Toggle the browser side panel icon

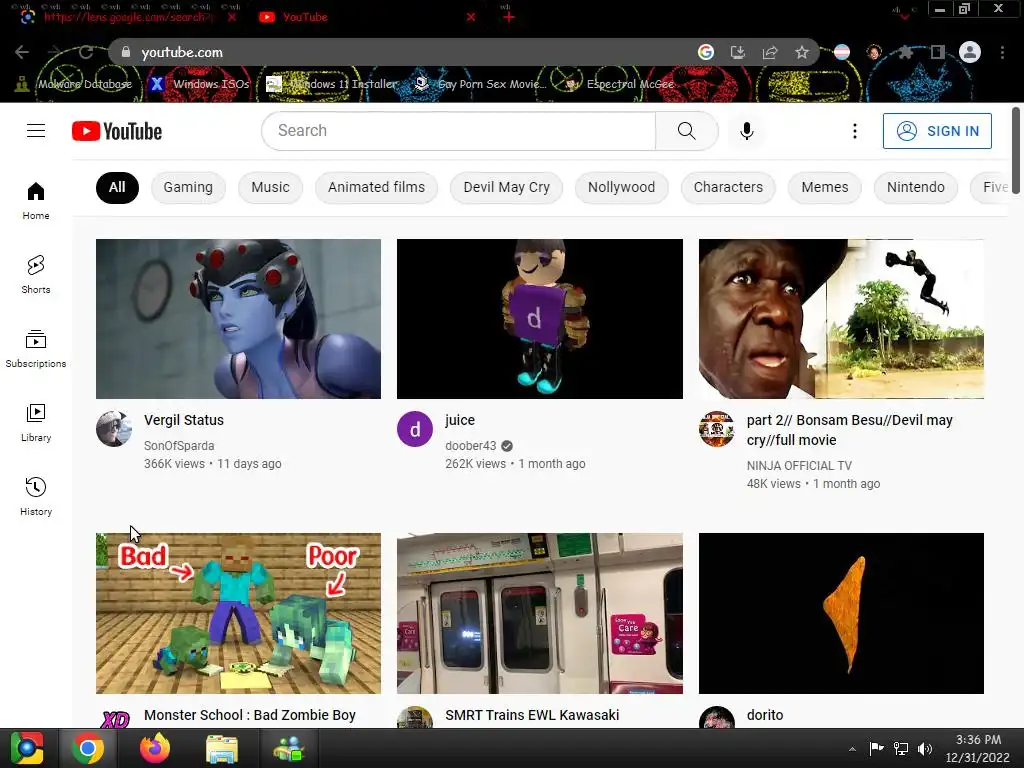(x=938, y=52)
